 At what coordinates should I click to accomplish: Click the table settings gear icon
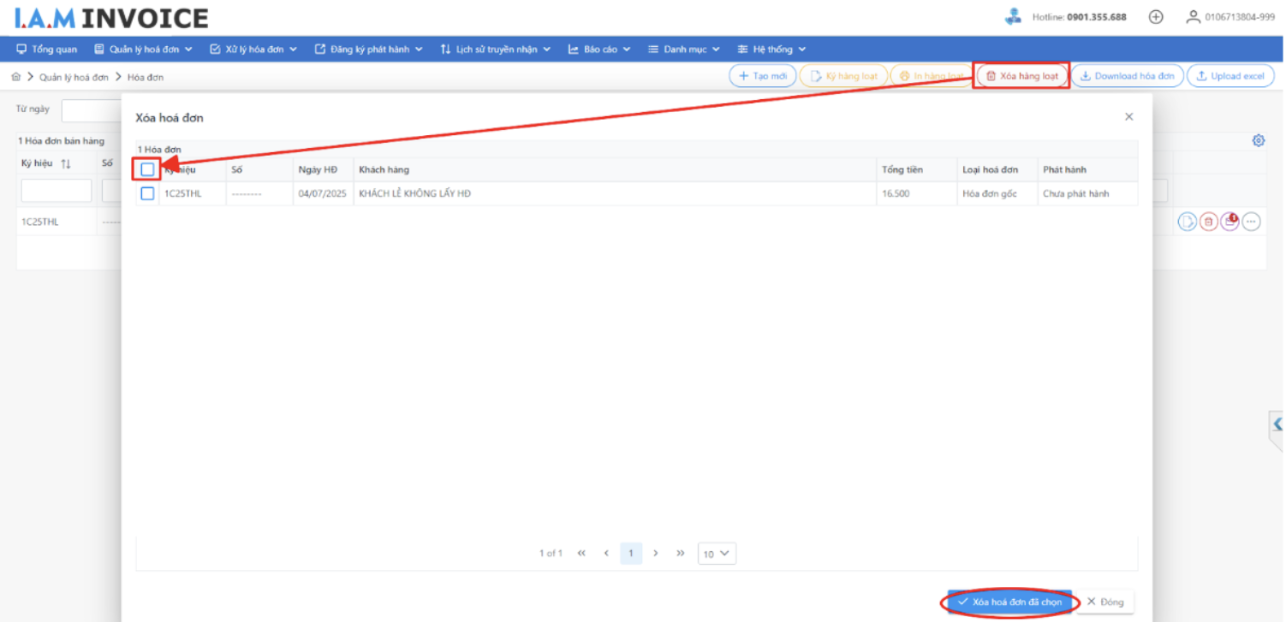1258,141
